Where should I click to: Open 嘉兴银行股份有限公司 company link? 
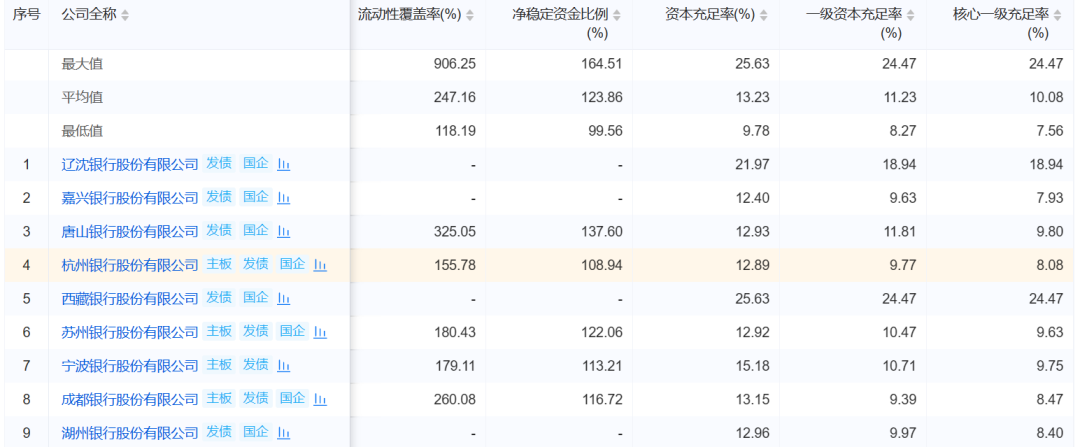pos(129,198)
